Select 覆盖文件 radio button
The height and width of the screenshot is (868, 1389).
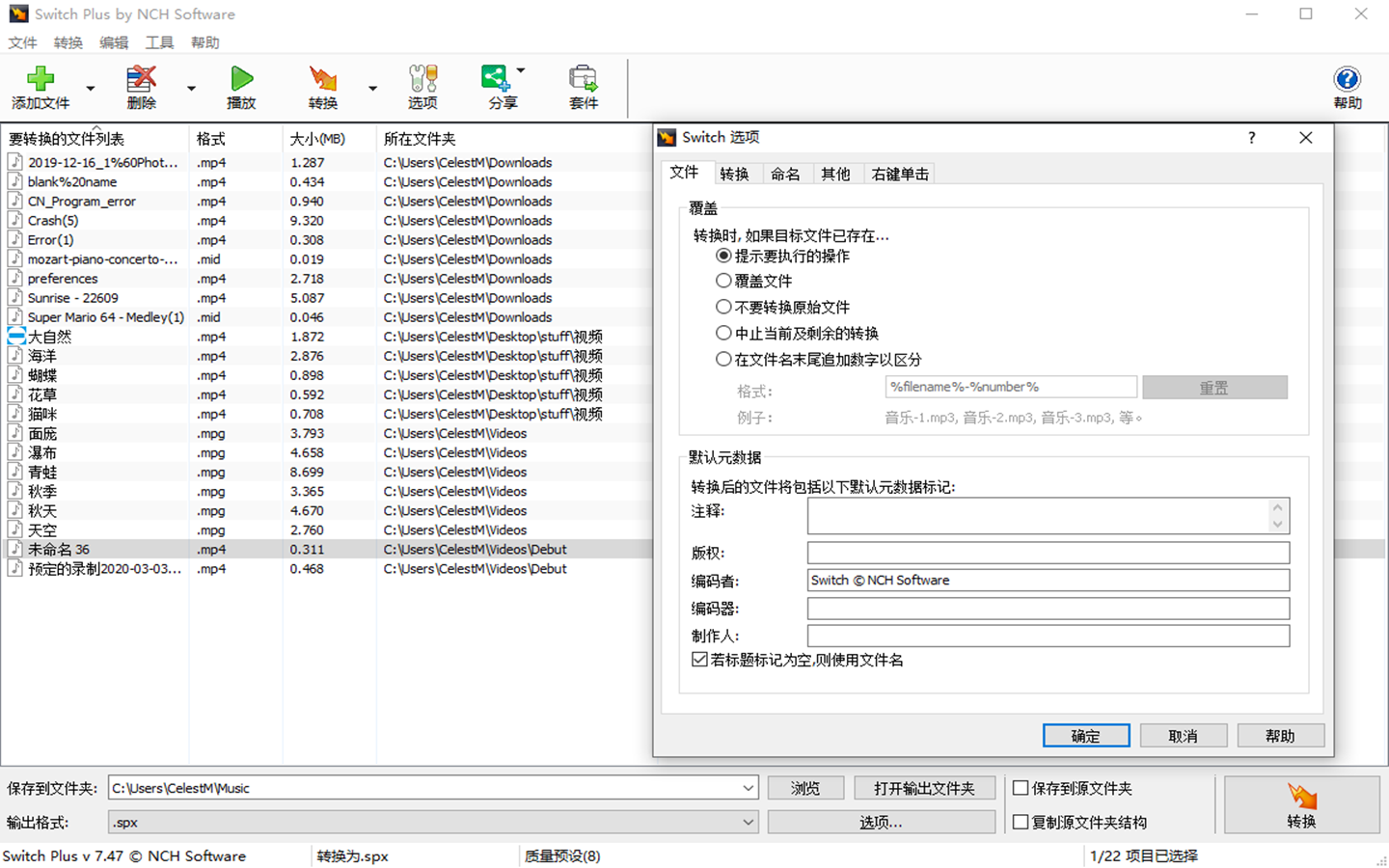pyautogui.click(x=723, y=281)
